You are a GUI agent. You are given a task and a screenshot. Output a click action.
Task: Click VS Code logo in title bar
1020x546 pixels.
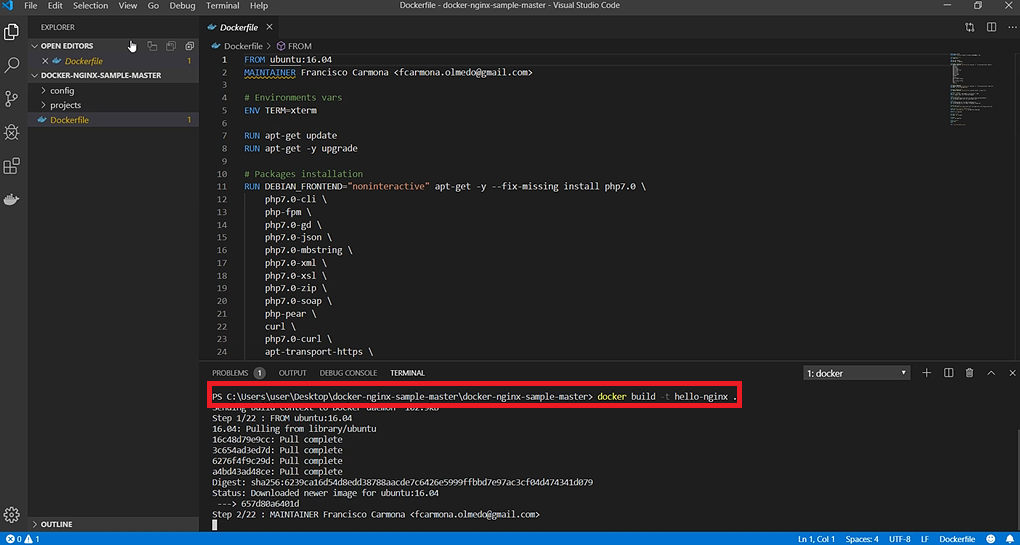point(9,6)
